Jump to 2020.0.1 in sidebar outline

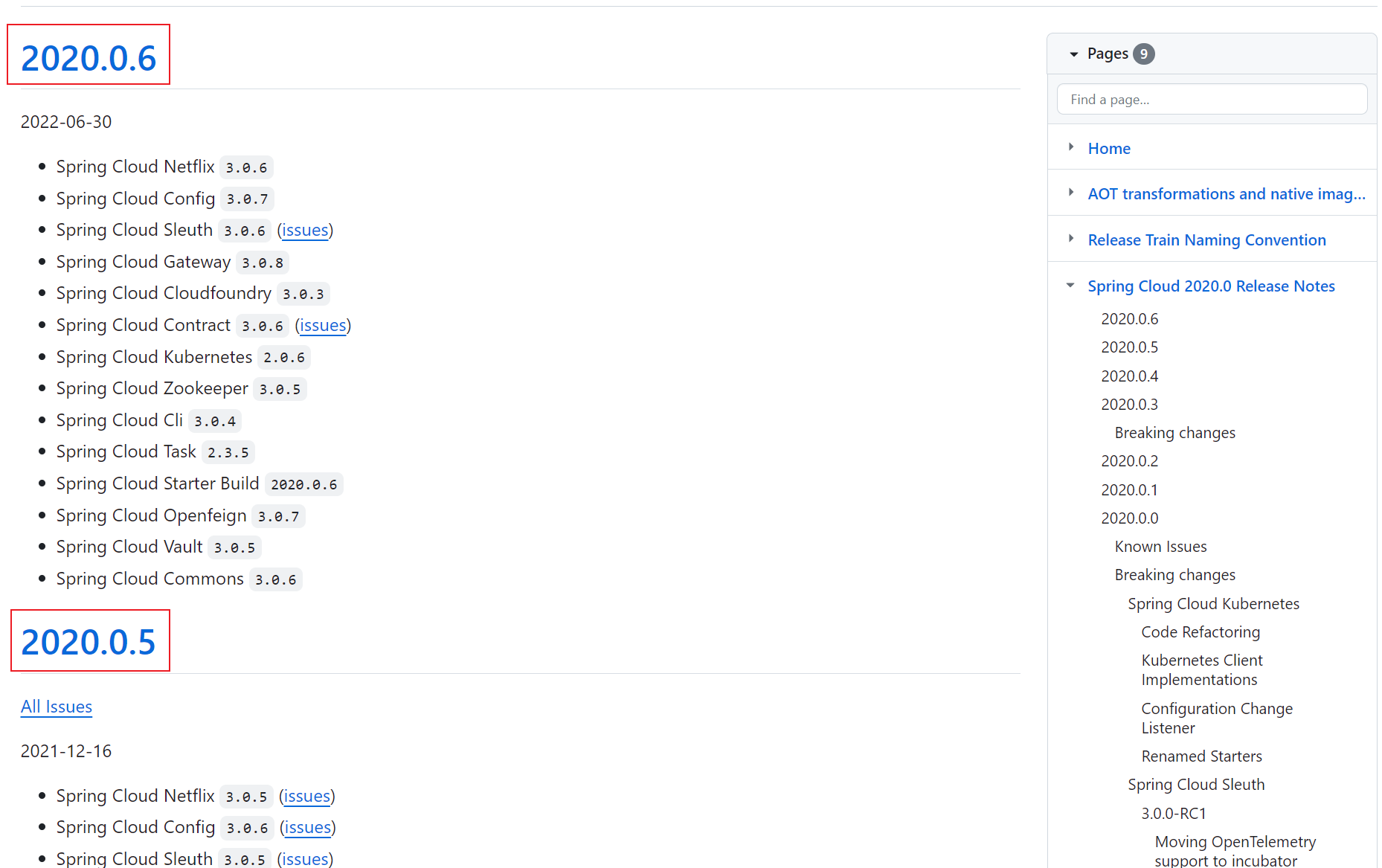pyautogui.click(x=1129, y=490)
